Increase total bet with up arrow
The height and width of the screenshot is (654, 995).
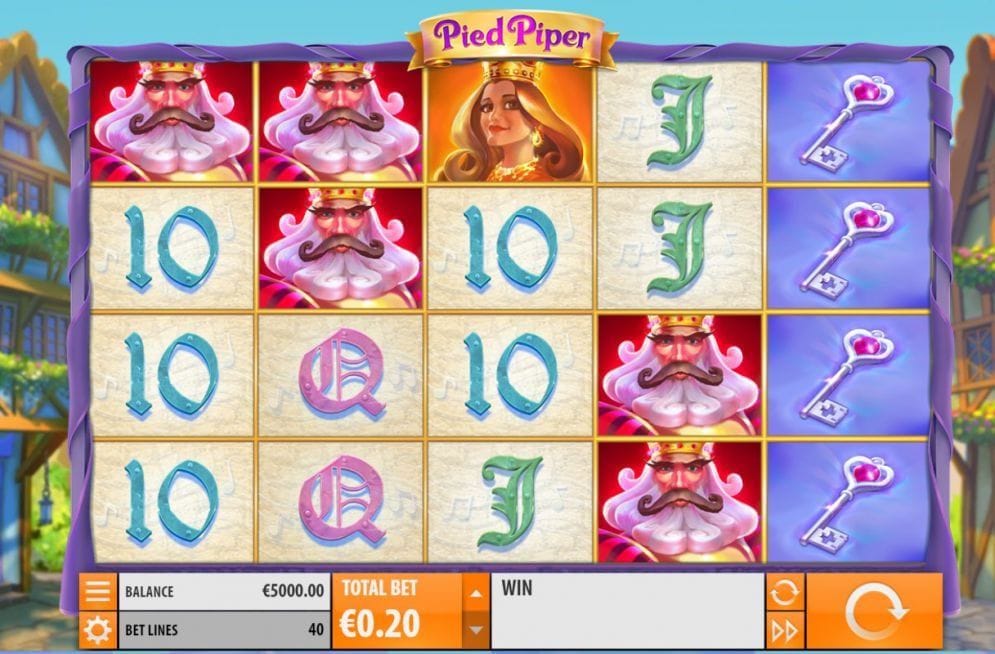click(476, 592)
